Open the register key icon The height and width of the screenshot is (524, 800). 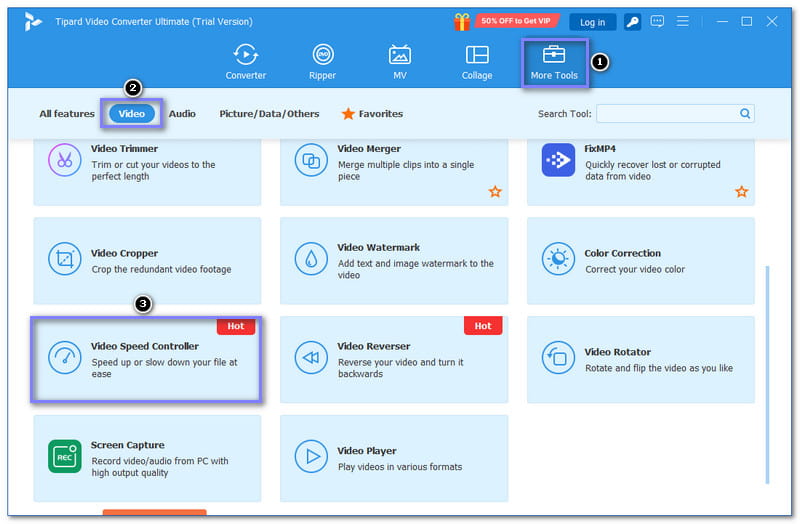tap(632, 22)
